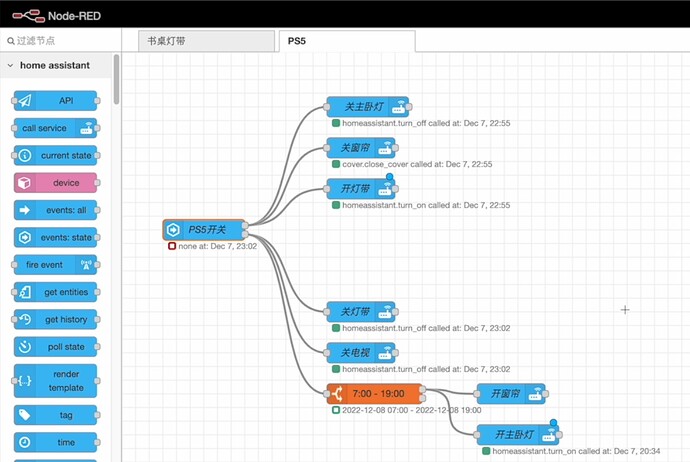Click the palette vertical scrollbar
This screenshot has height=462, width=690.
(x=117, y=80)
